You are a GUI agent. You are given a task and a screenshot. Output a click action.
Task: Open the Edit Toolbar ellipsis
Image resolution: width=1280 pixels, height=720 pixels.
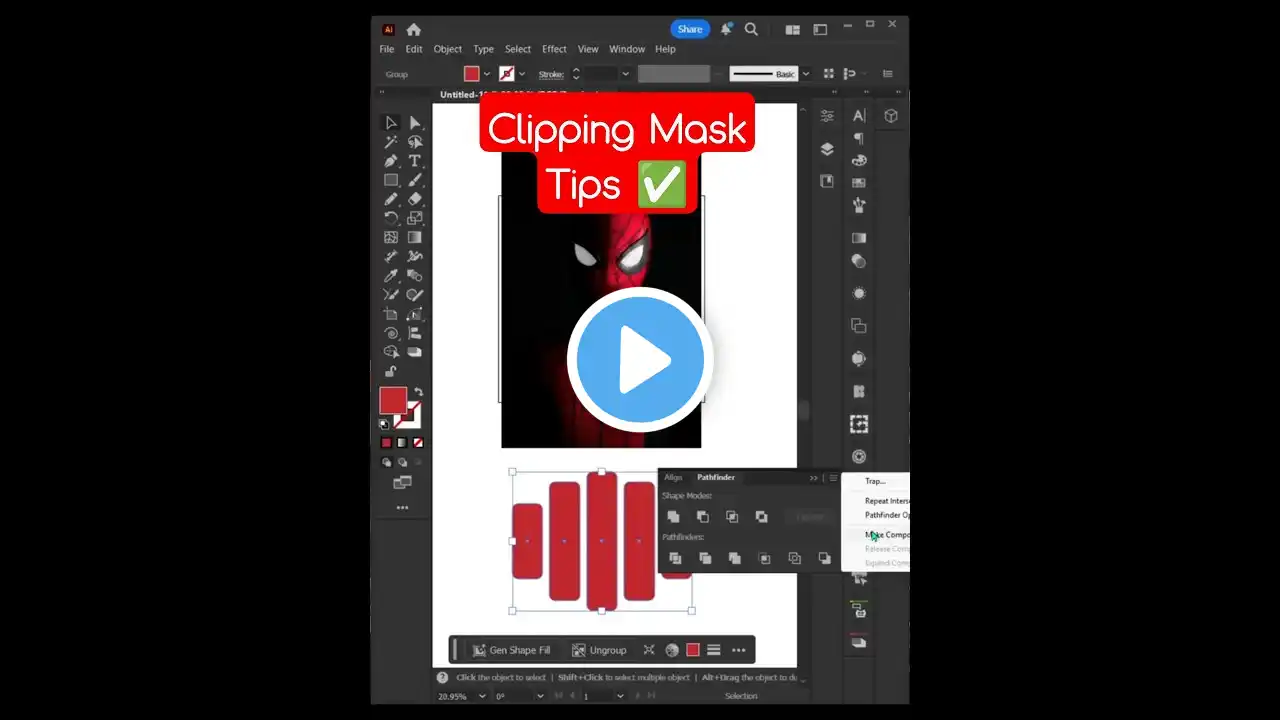(x=402, y=508)
